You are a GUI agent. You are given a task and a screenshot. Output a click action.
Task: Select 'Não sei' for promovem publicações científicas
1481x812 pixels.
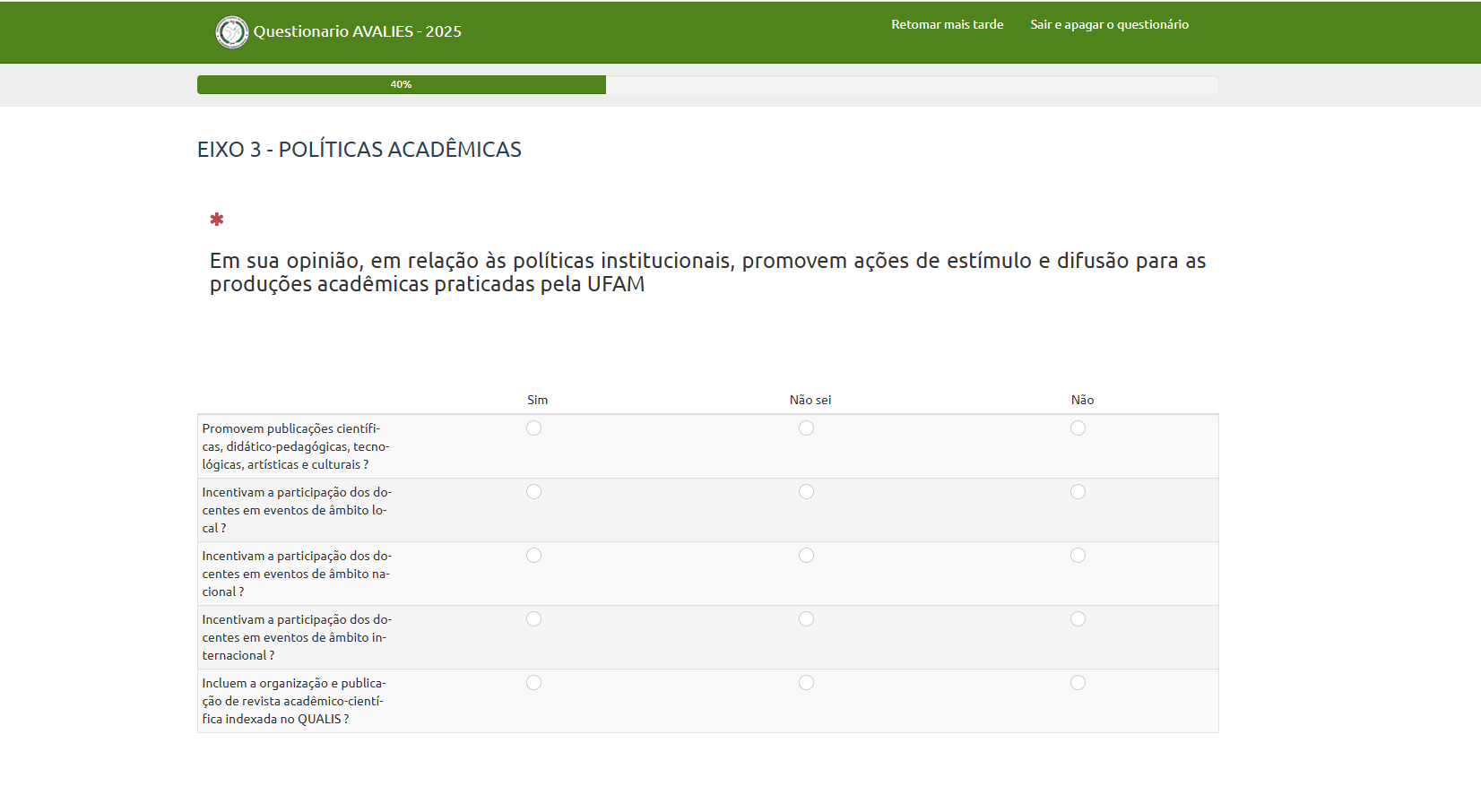point(807,428)
